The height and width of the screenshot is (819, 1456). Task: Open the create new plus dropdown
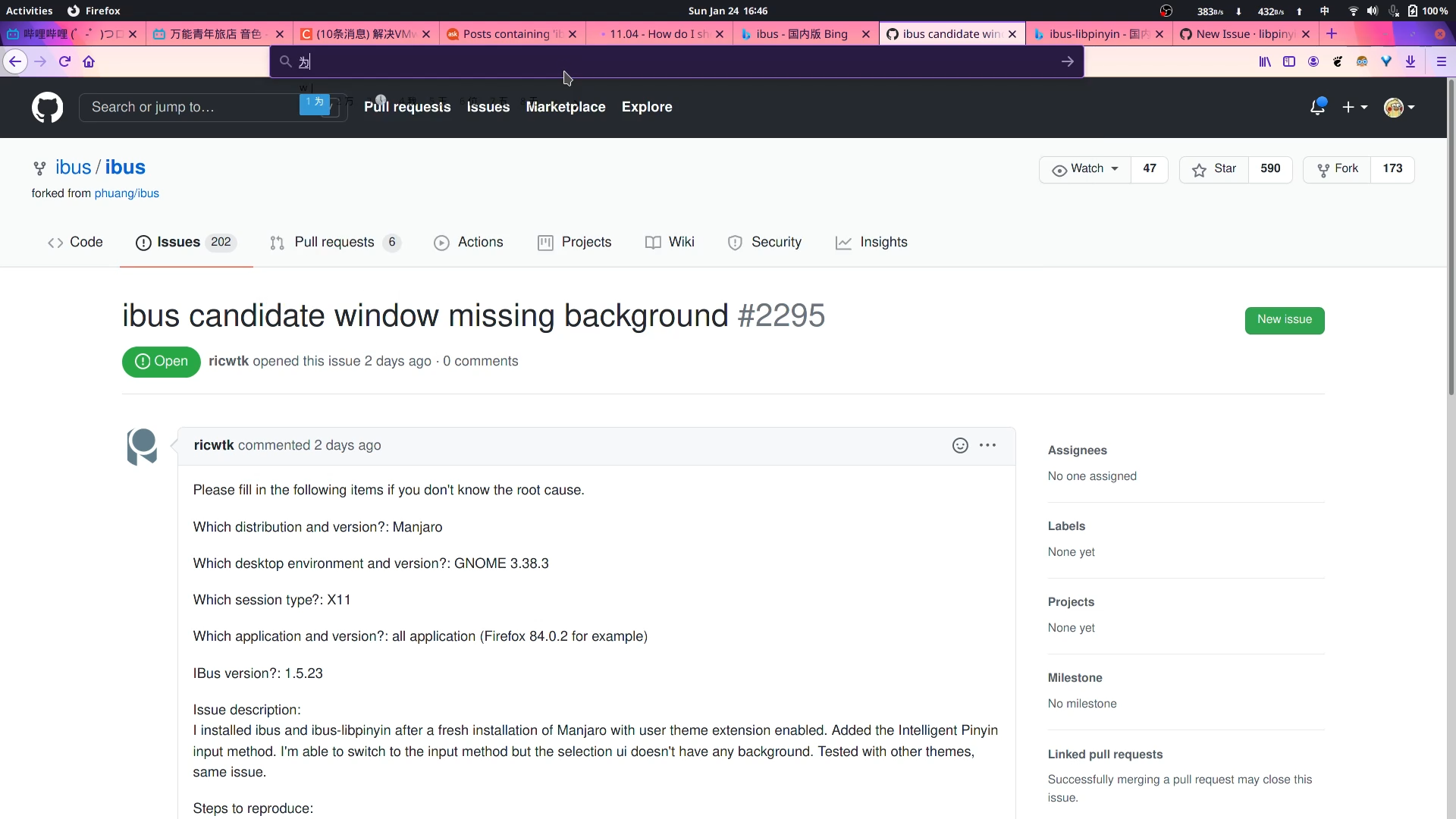[x=1354, y=107]
